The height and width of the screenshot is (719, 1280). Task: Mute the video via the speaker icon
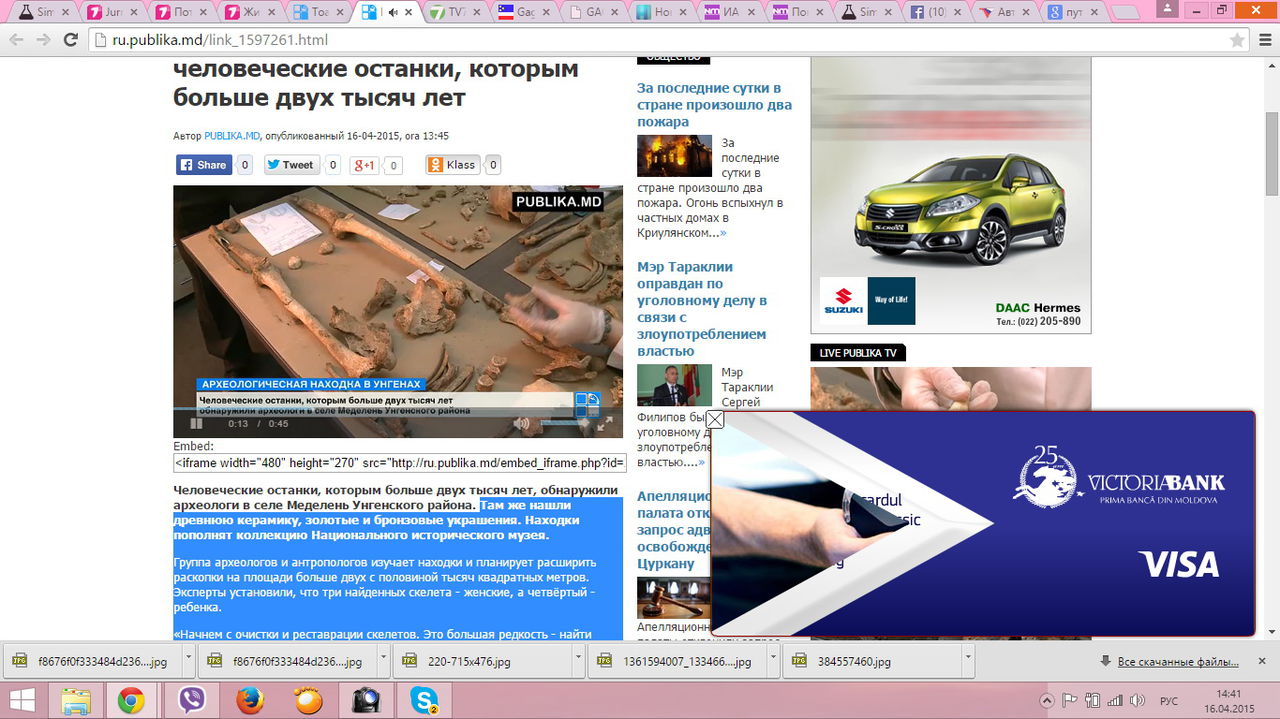point(521,424)
